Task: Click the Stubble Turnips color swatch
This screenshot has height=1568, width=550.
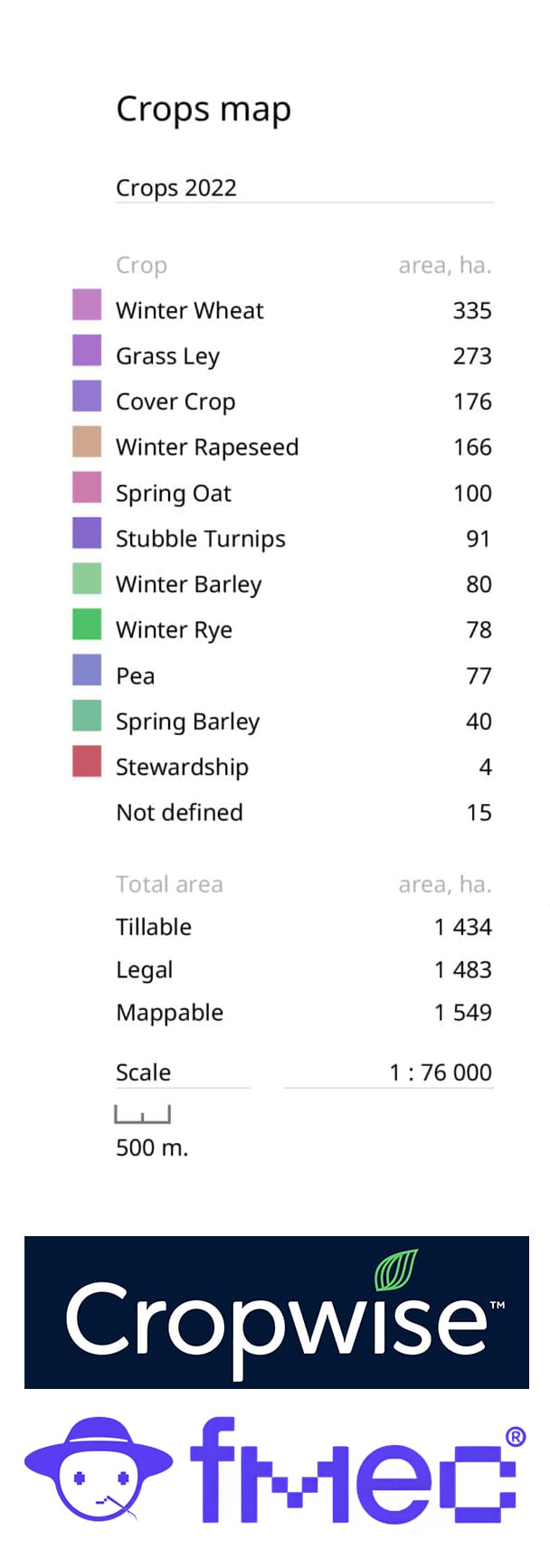Action: point(87,533)
